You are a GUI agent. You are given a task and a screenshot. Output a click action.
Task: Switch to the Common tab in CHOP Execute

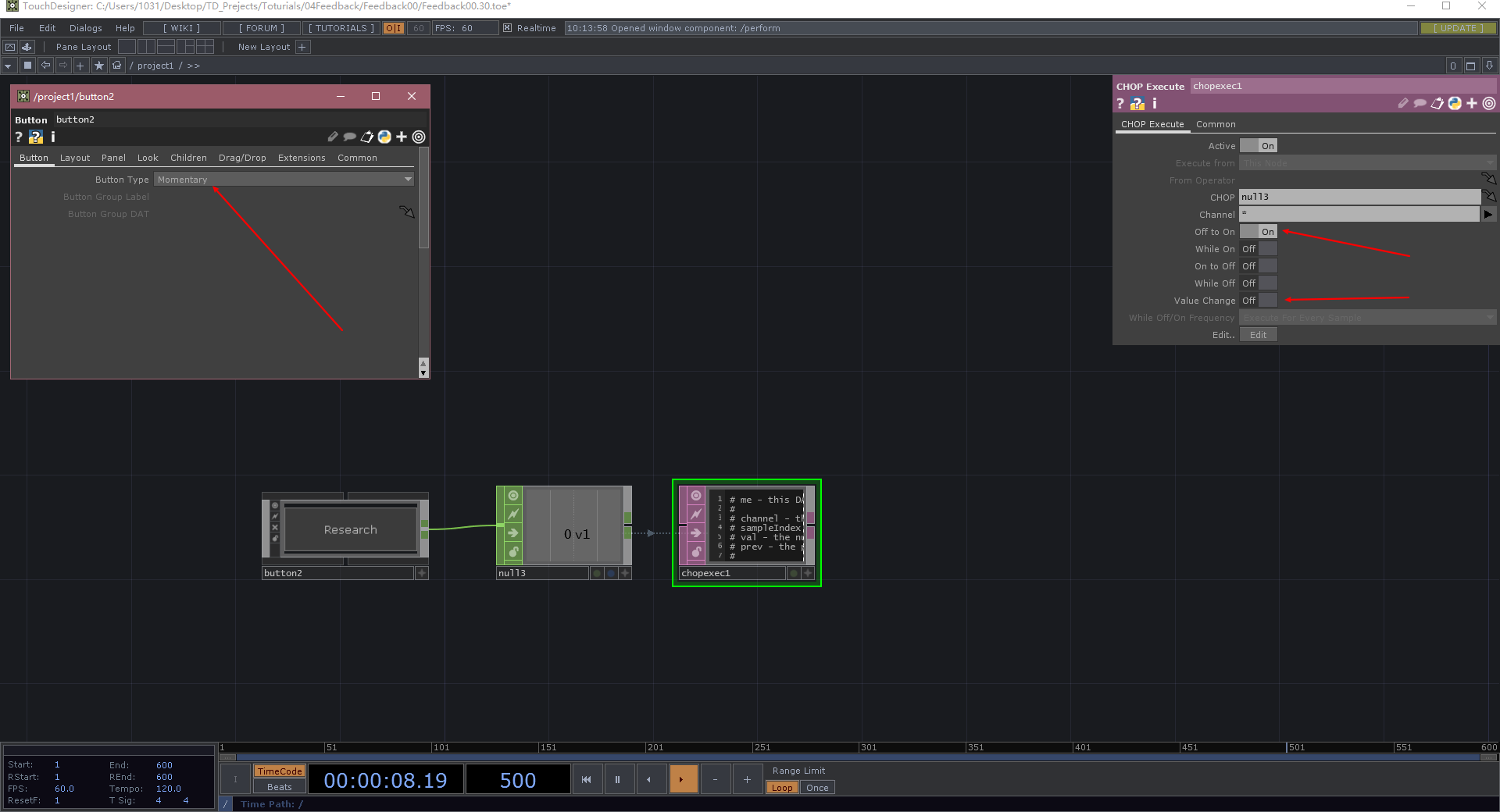coord(1216,124)
